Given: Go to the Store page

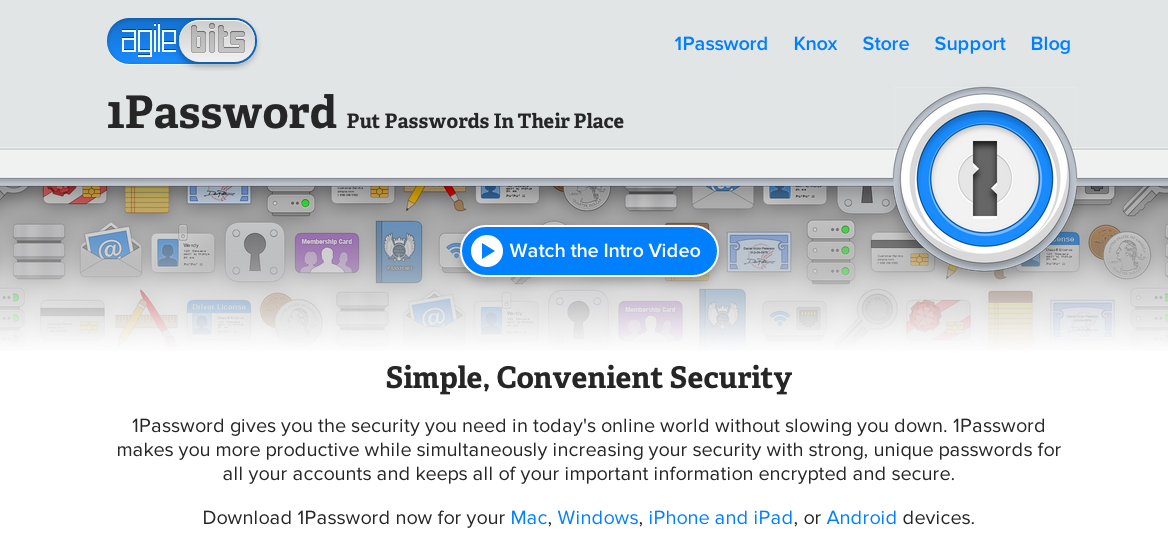Looking at the screenshot, I should (886, 44).
